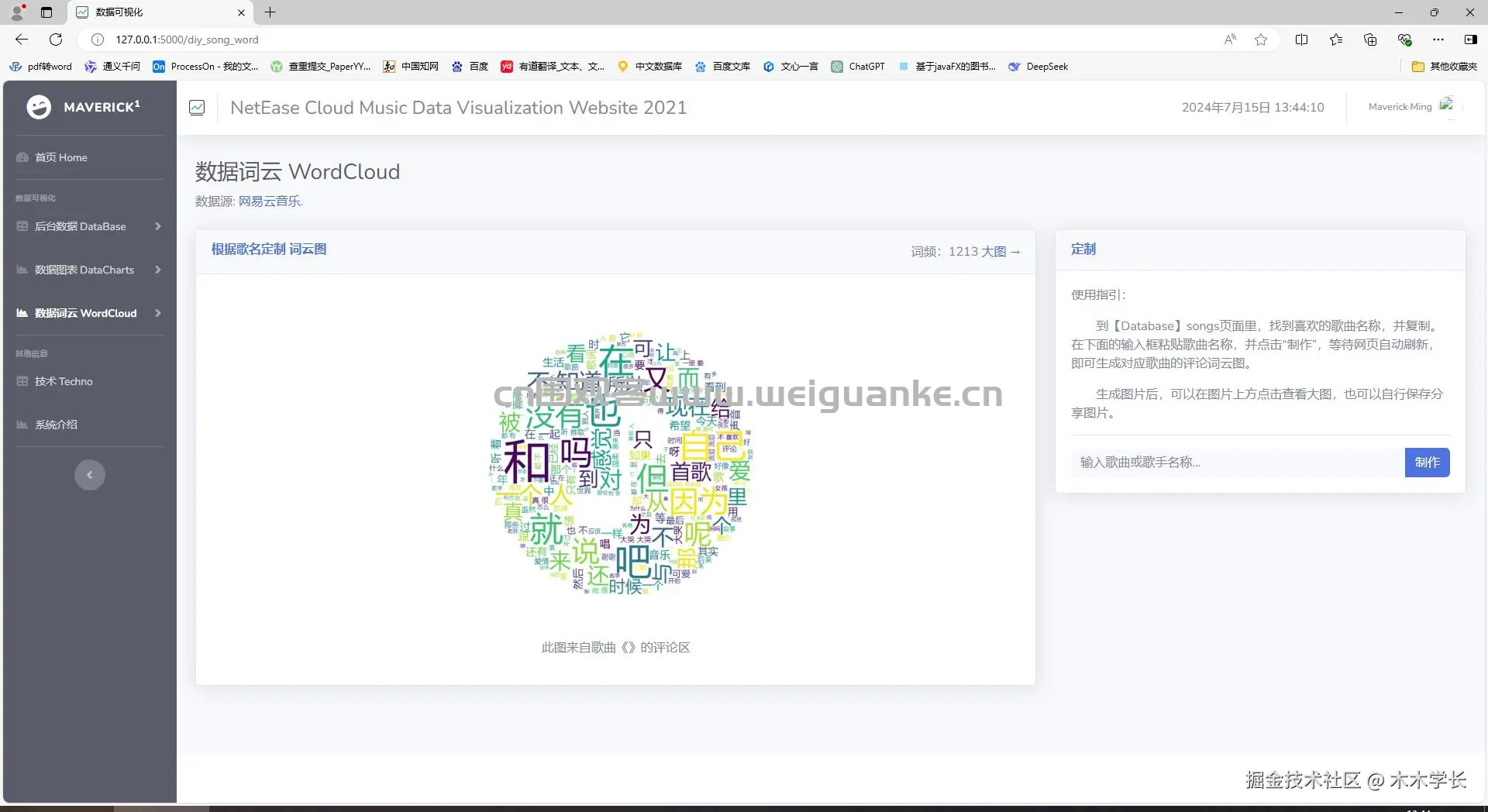Close the 数据可视化 tab

tap(241, 12)
